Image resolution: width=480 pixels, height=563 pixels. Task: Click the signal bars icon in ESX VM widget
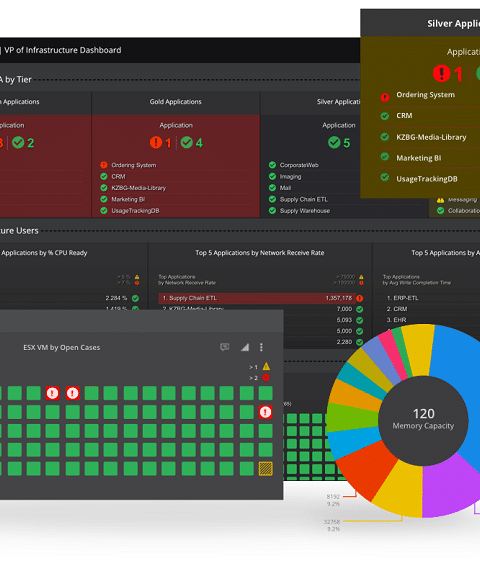(245, 347)
